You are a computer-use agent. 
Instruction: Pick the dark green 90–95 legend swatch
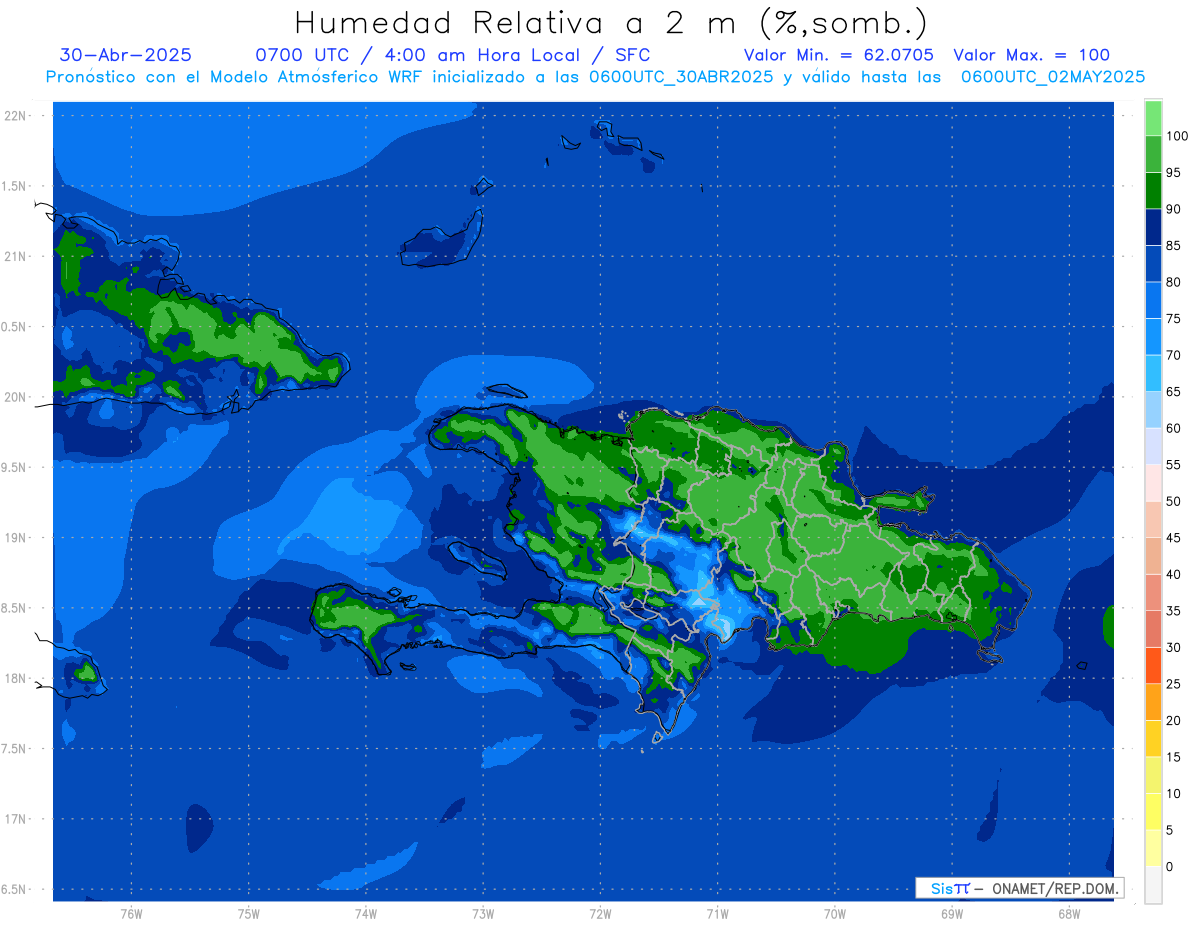(1153, 191)
